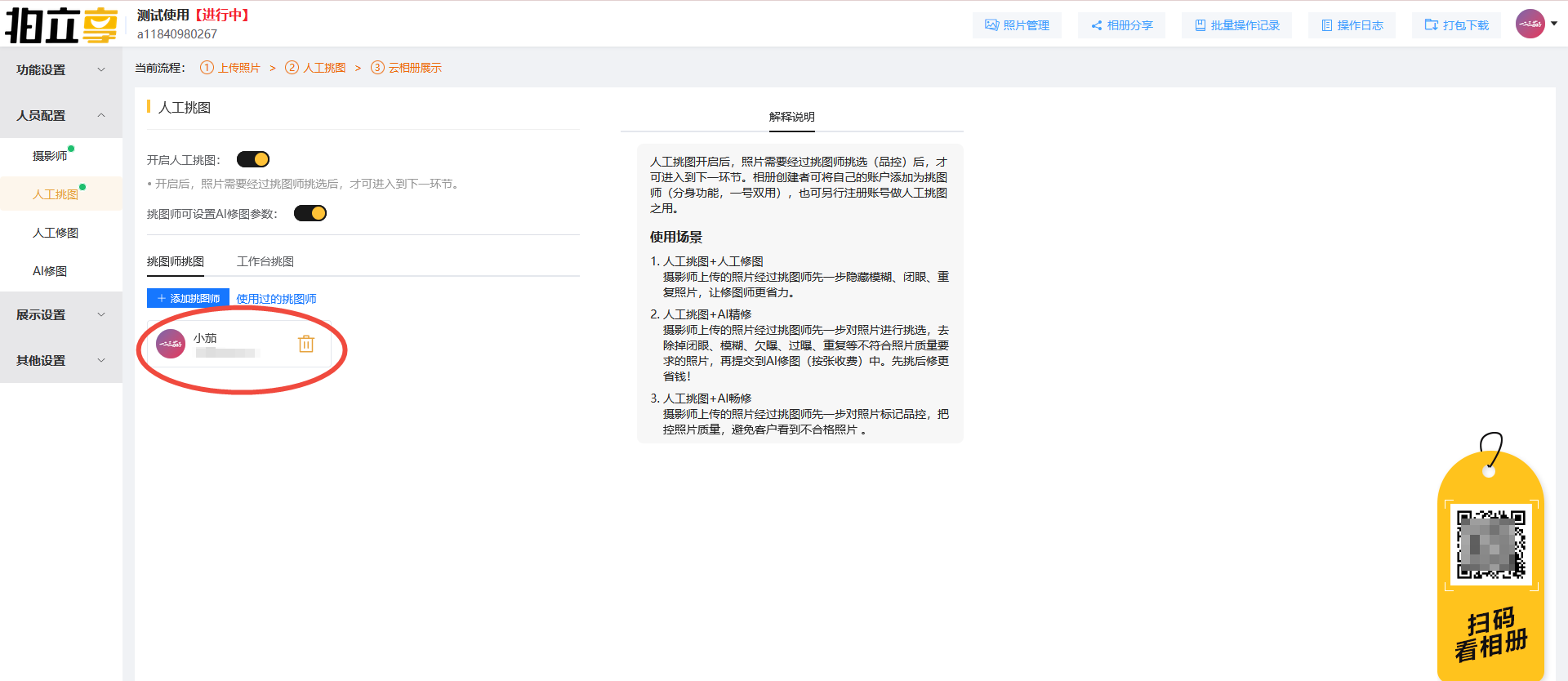Click the 拍立享 logo

point(61,24)
